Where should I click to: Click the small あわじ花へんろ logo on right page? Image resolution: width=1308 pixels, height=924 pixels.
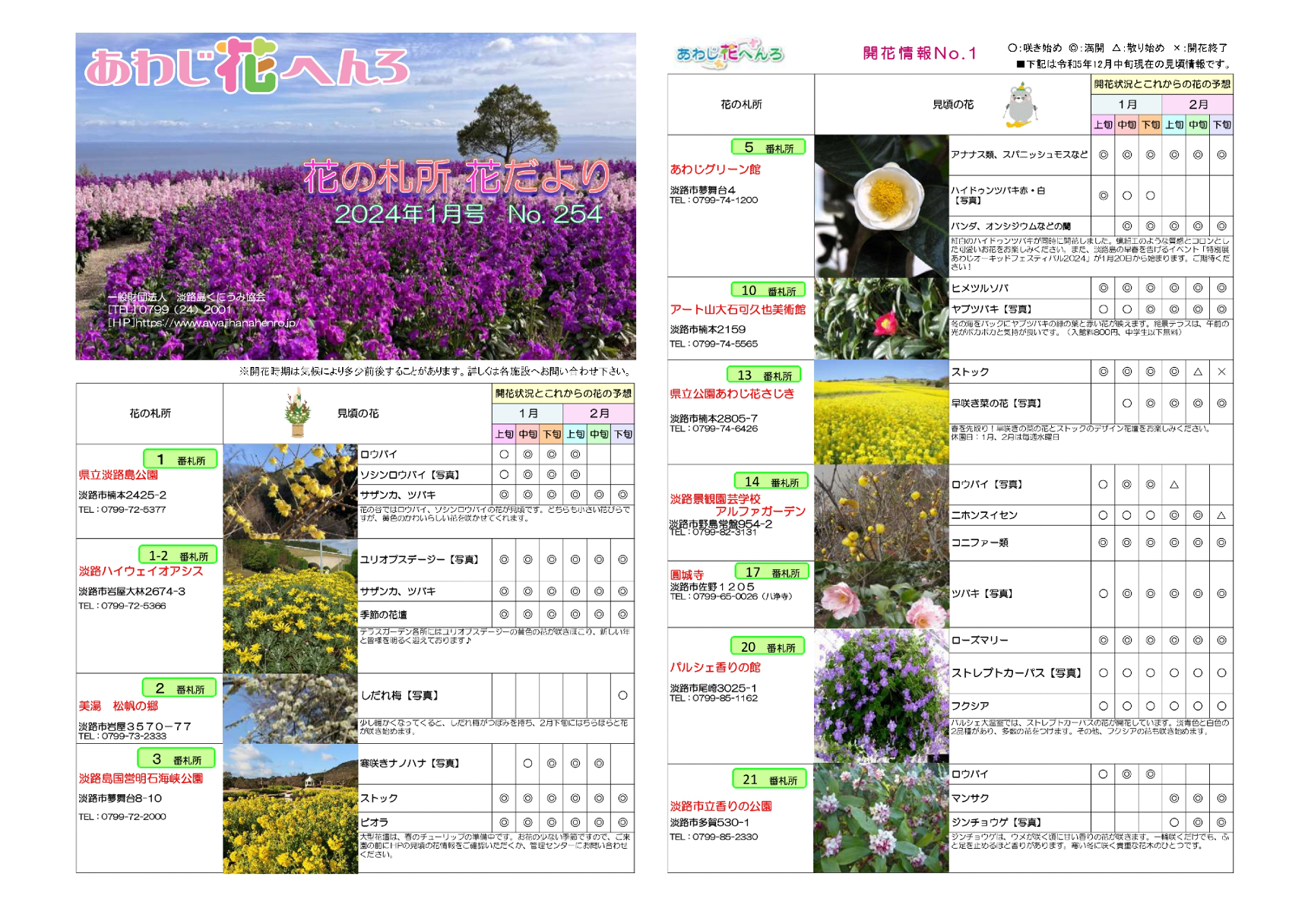[x=730, y=54]
